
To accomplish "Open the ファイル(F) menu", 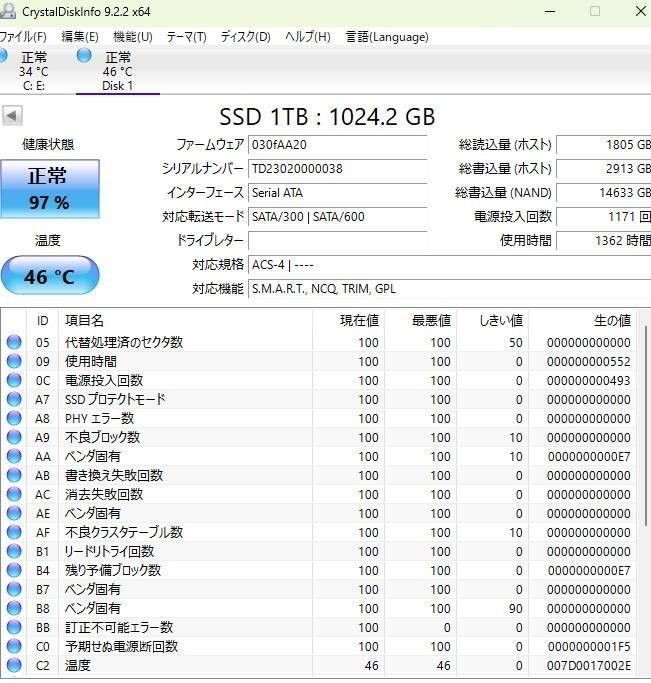I will coord(23,37).
